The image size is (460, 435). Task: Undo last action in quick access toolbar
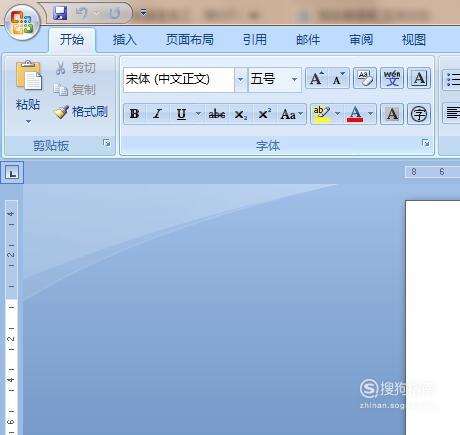[82, 13]
